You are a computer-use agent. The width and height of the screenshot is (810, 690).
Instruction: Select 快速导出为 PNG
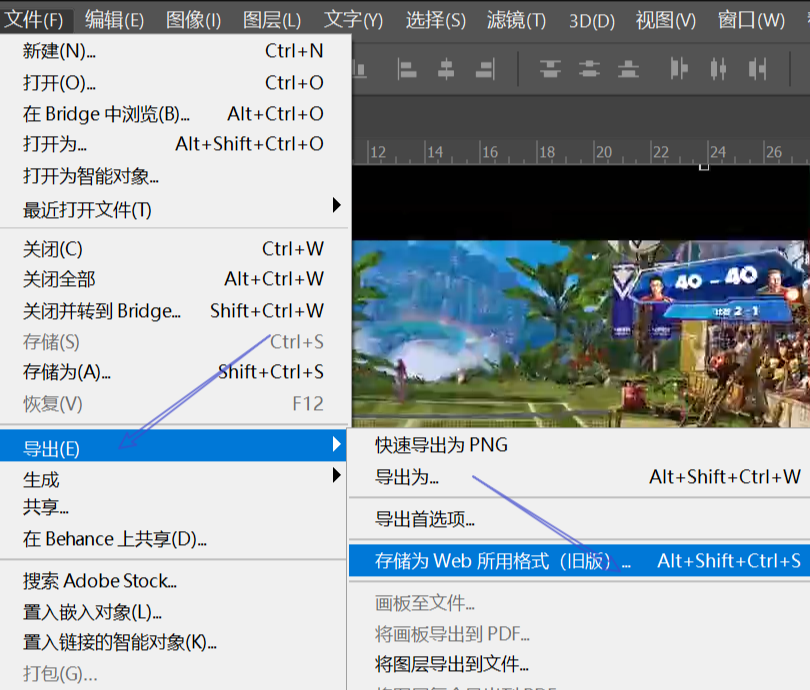pos(441,445)
